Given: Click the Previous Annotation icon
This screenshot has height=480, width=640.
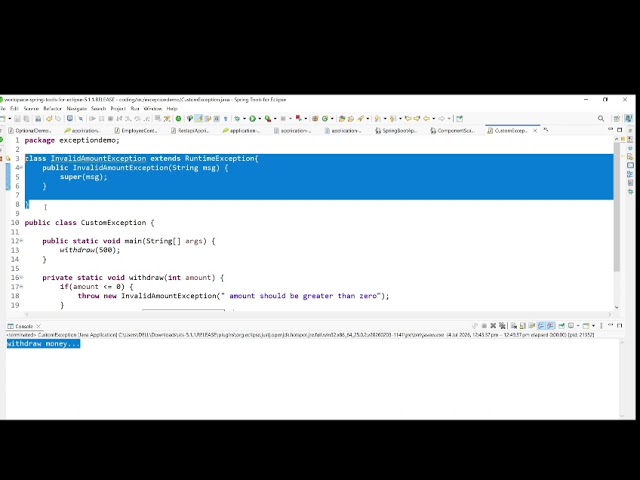Looking at the screenshot, I should pos(393,119).
